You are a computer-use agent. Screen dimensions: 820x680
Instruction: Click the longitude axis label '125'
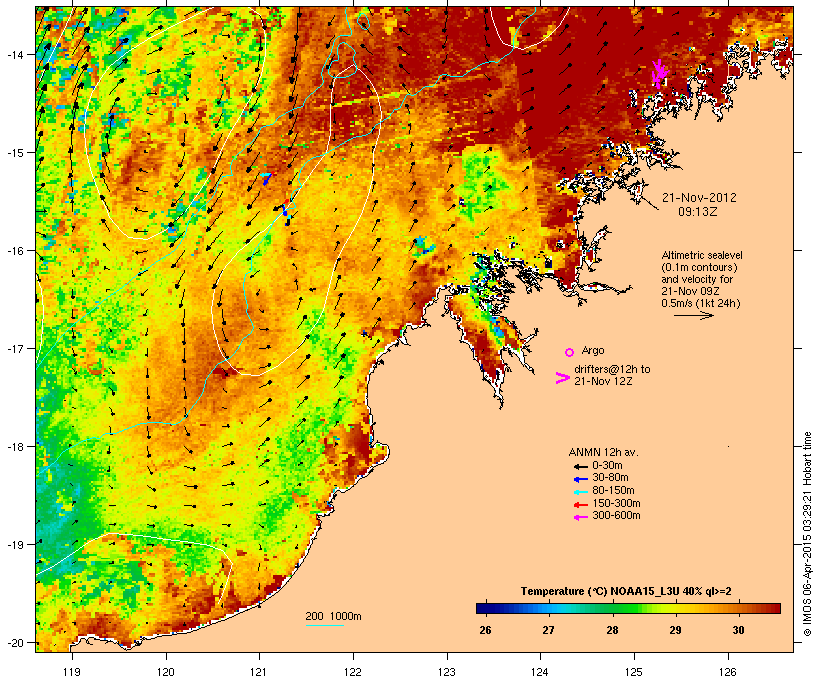pos(634,672)
